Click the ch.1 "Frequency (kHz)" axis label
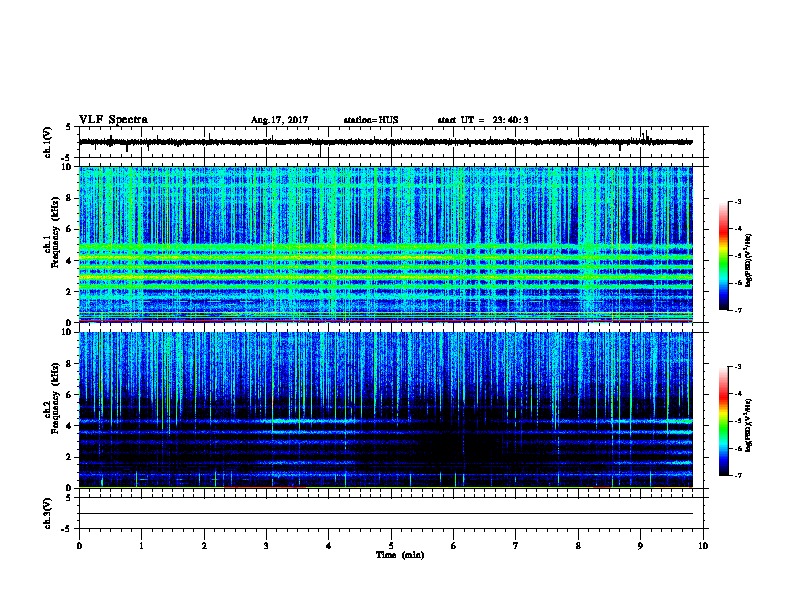The image size is (792, 612). tap(55, 232)
